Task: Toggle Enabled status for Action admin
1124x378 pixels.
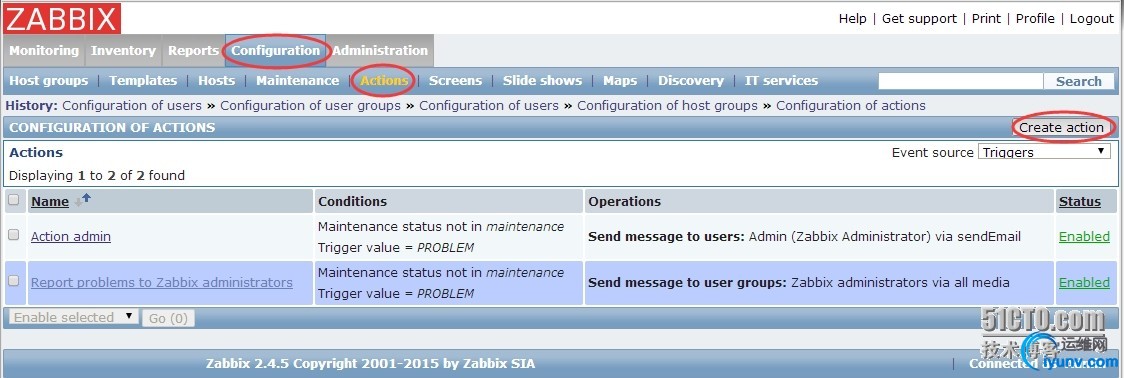Action: [x=1084, y=236]
